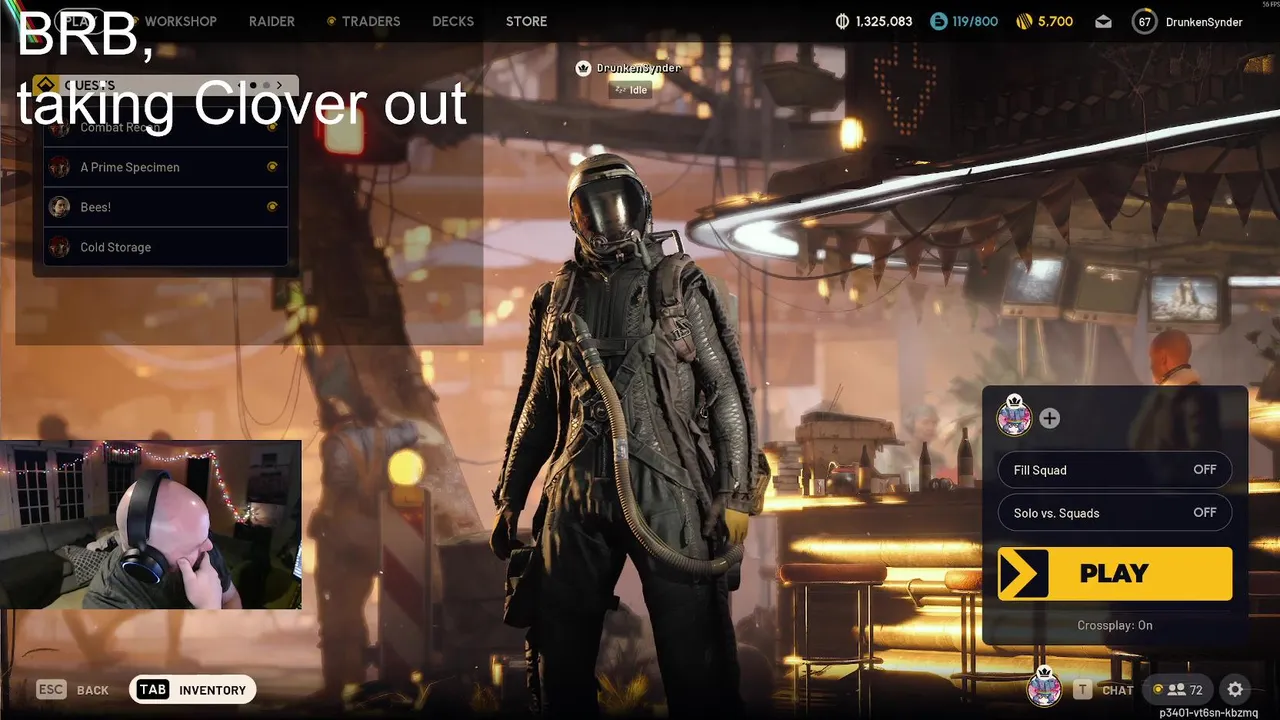This screenshot has width=1280, height=720.
Task: Open the mail inbox envelope icon
Action: [1103, 21]
